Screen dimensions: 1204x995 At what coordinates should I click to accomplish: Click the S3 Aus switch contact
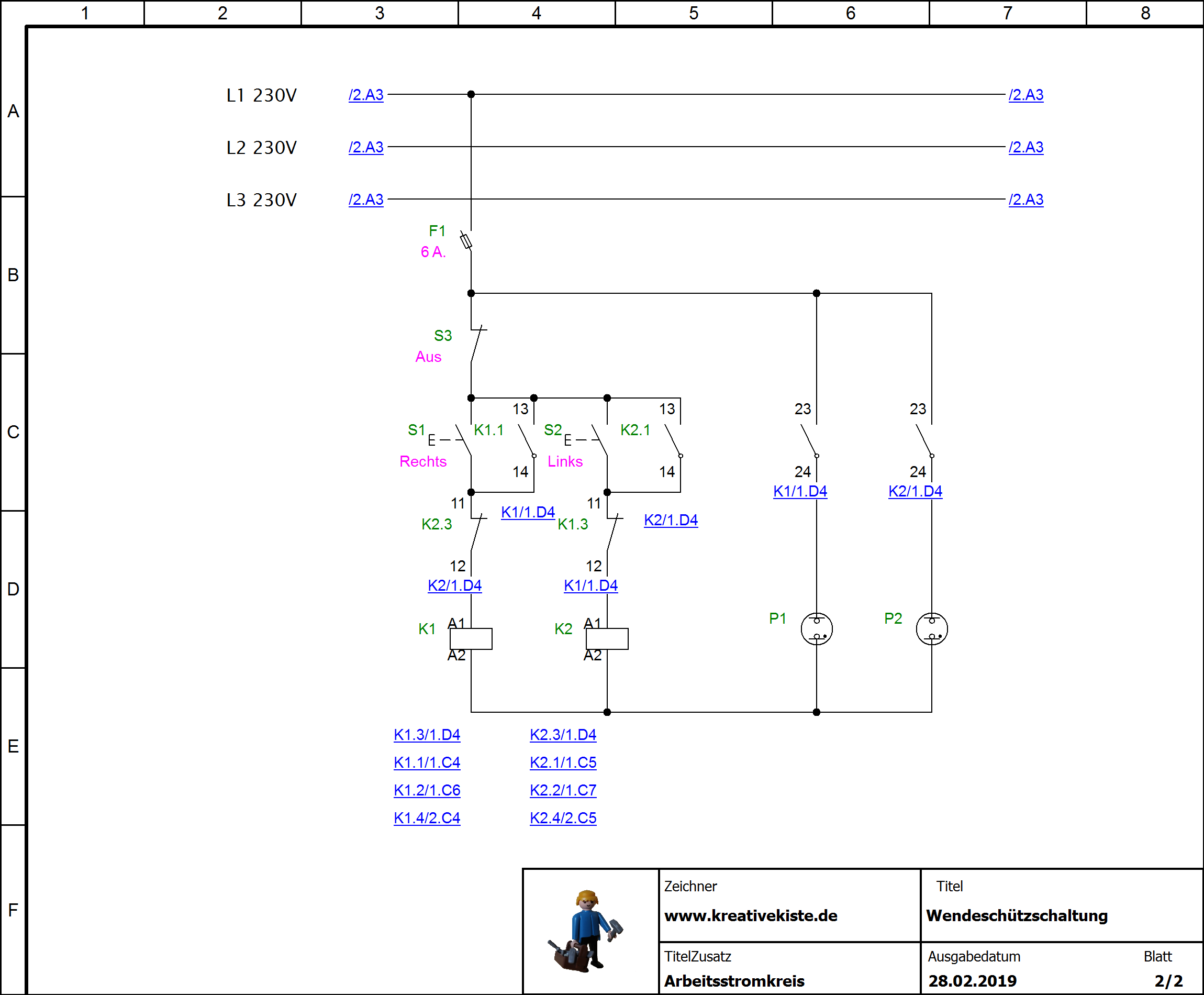click(475, 345)
